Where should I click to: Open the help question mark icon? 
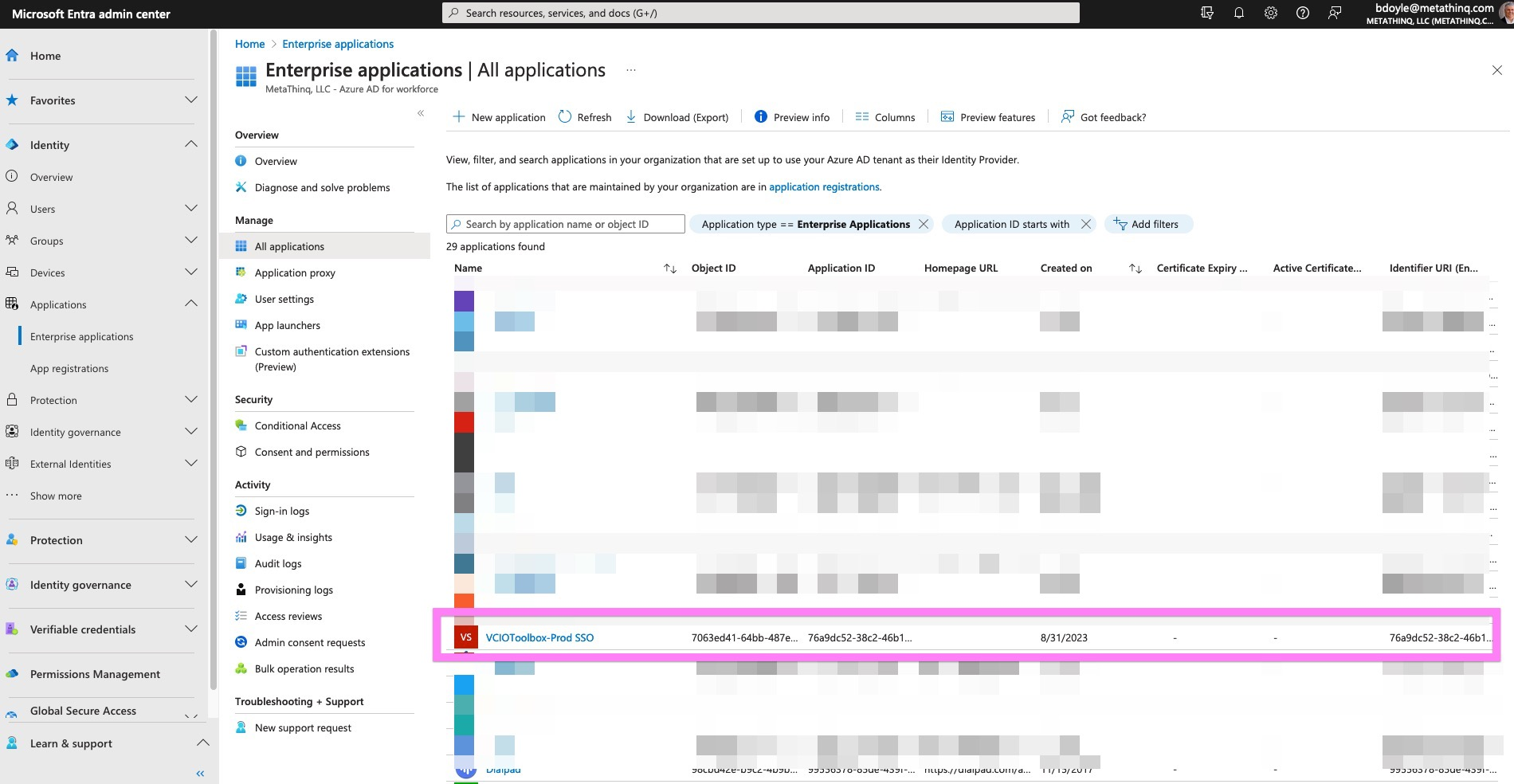coord(1303,13)
